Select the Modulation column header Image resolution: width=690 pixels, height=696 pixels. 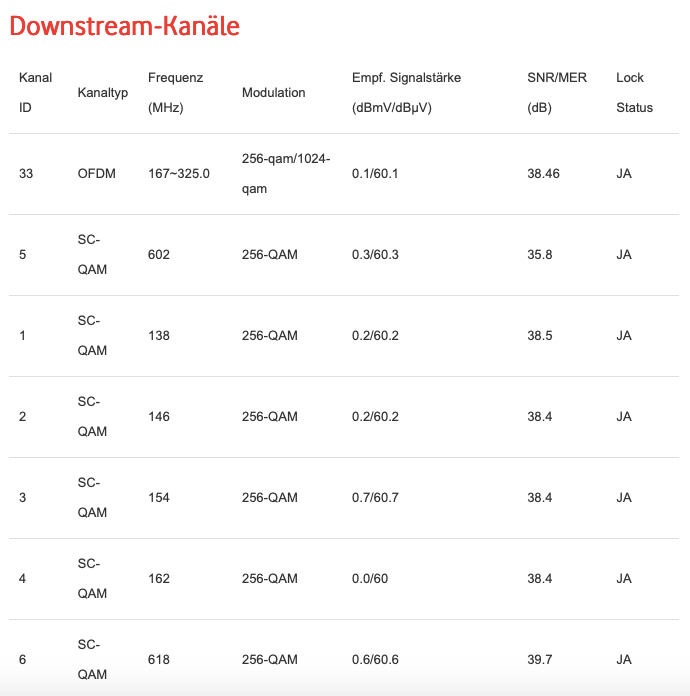pos(273,93)
